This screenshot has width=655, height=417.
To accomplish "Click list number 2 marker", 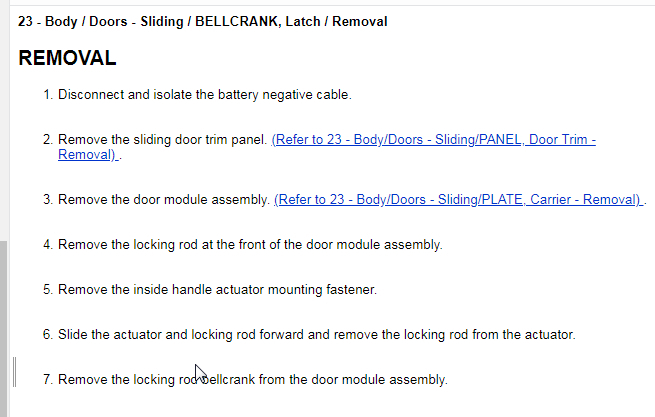I will pos(47,140).
